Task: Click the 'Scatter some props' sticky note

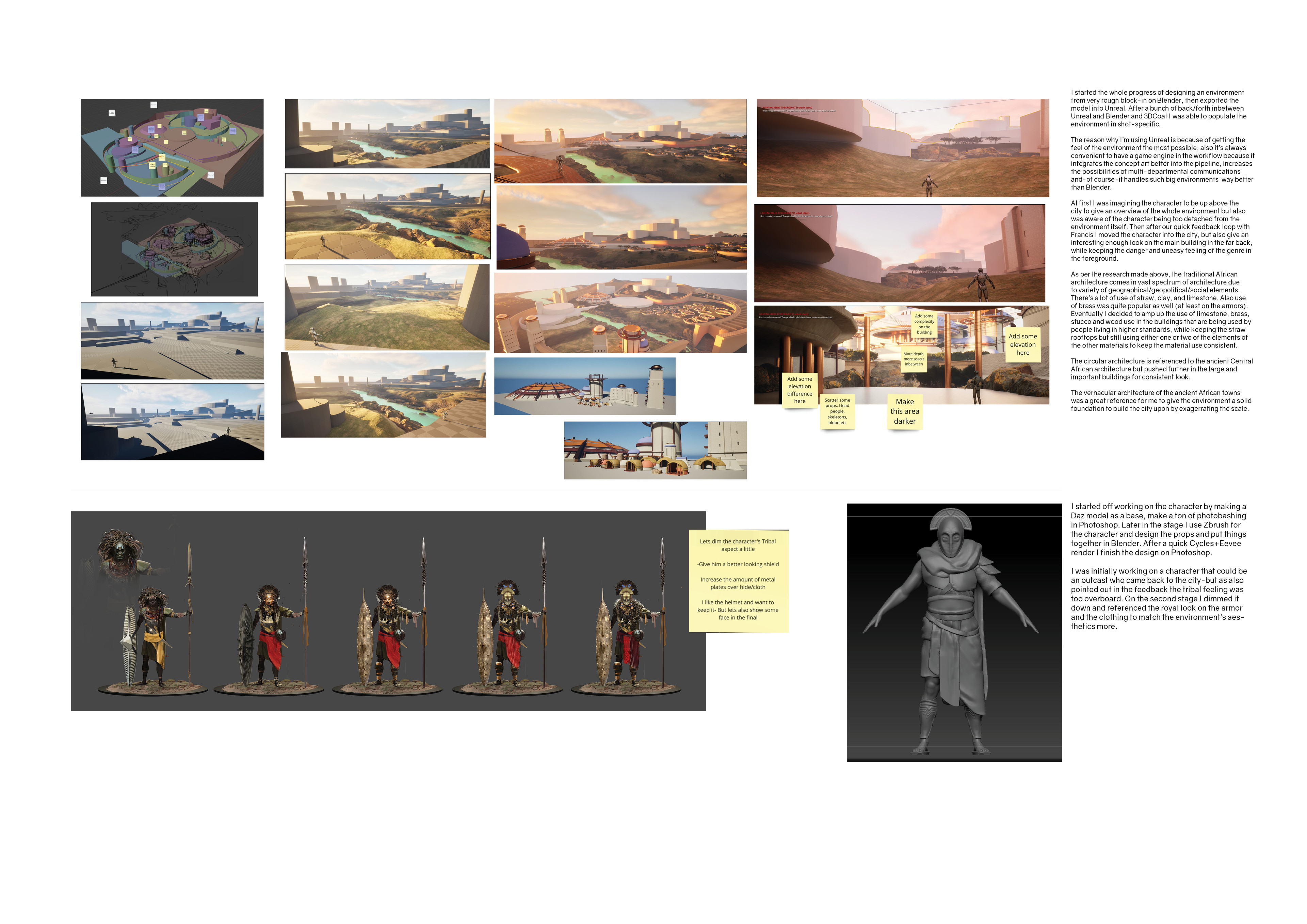Action: coord(837,411)
